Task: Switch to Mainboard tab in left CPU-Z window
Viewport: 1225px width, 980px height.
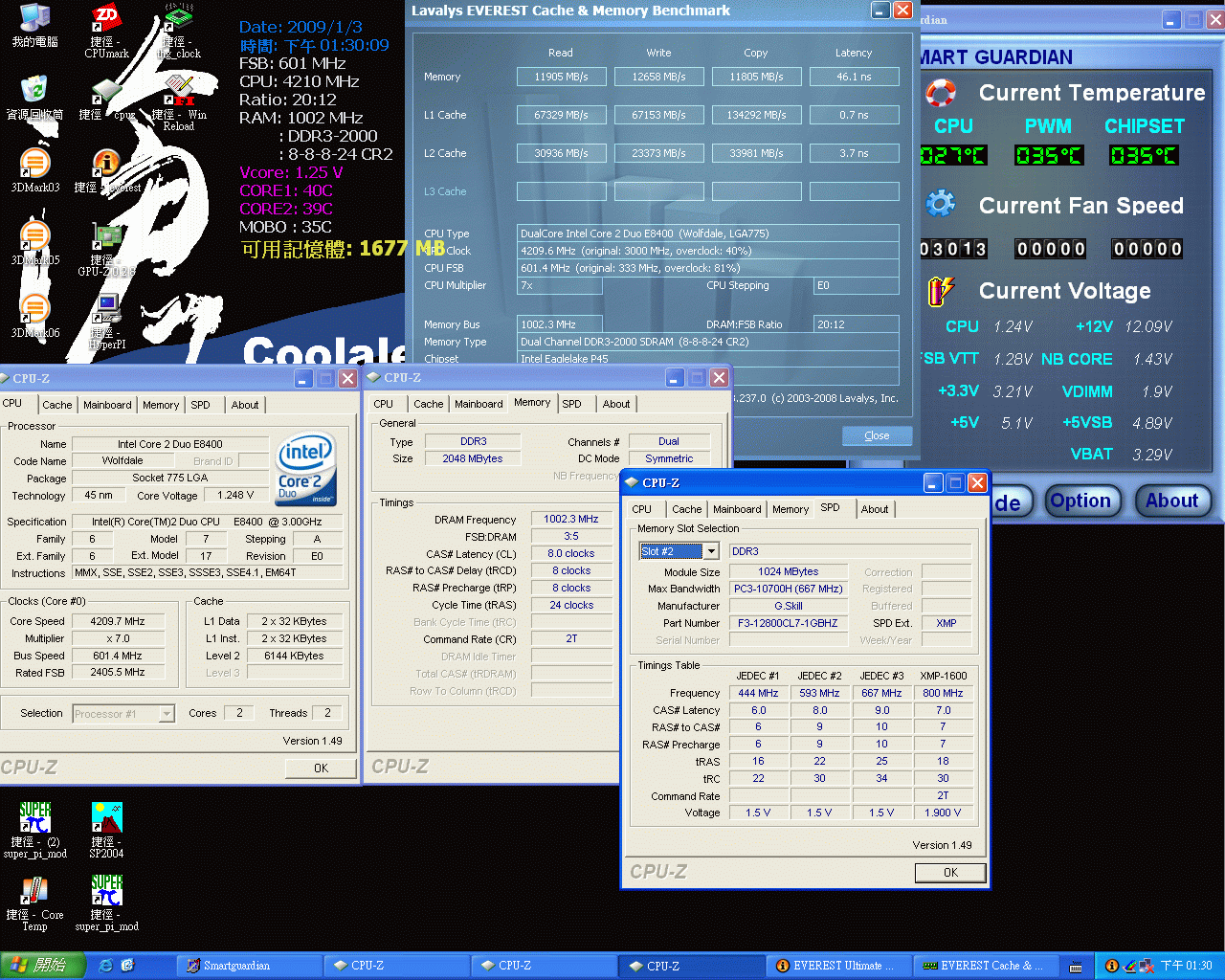Action: click(107, 405)
